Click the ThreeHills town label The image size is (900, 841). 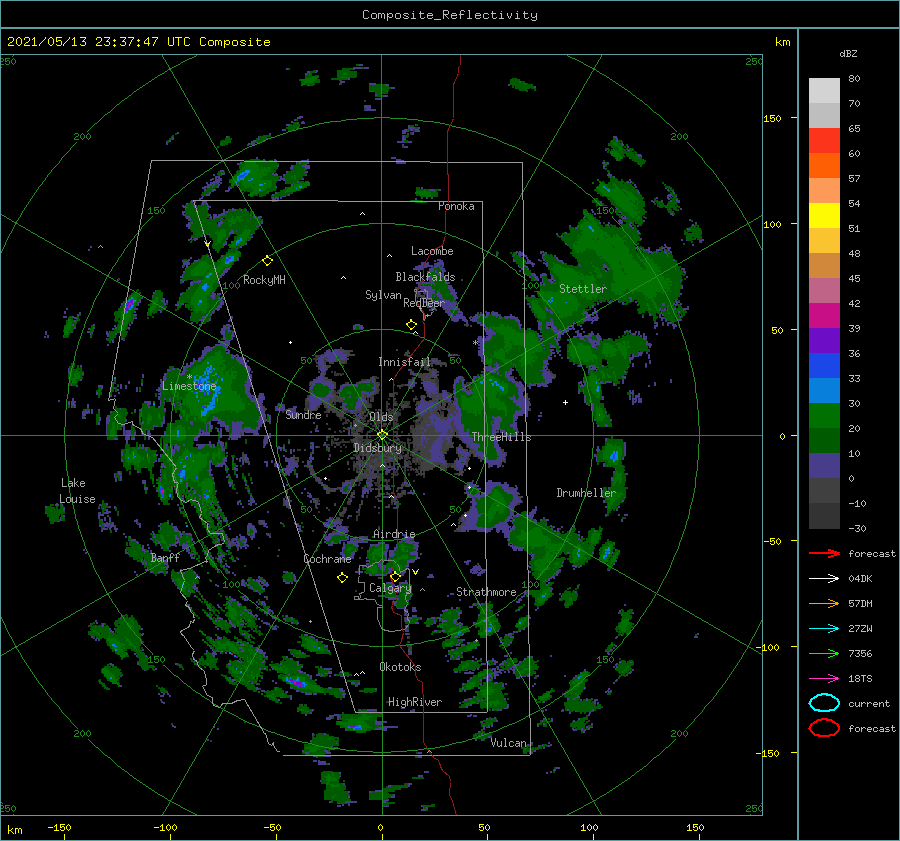pyautogui.click(x=501, y=437)
